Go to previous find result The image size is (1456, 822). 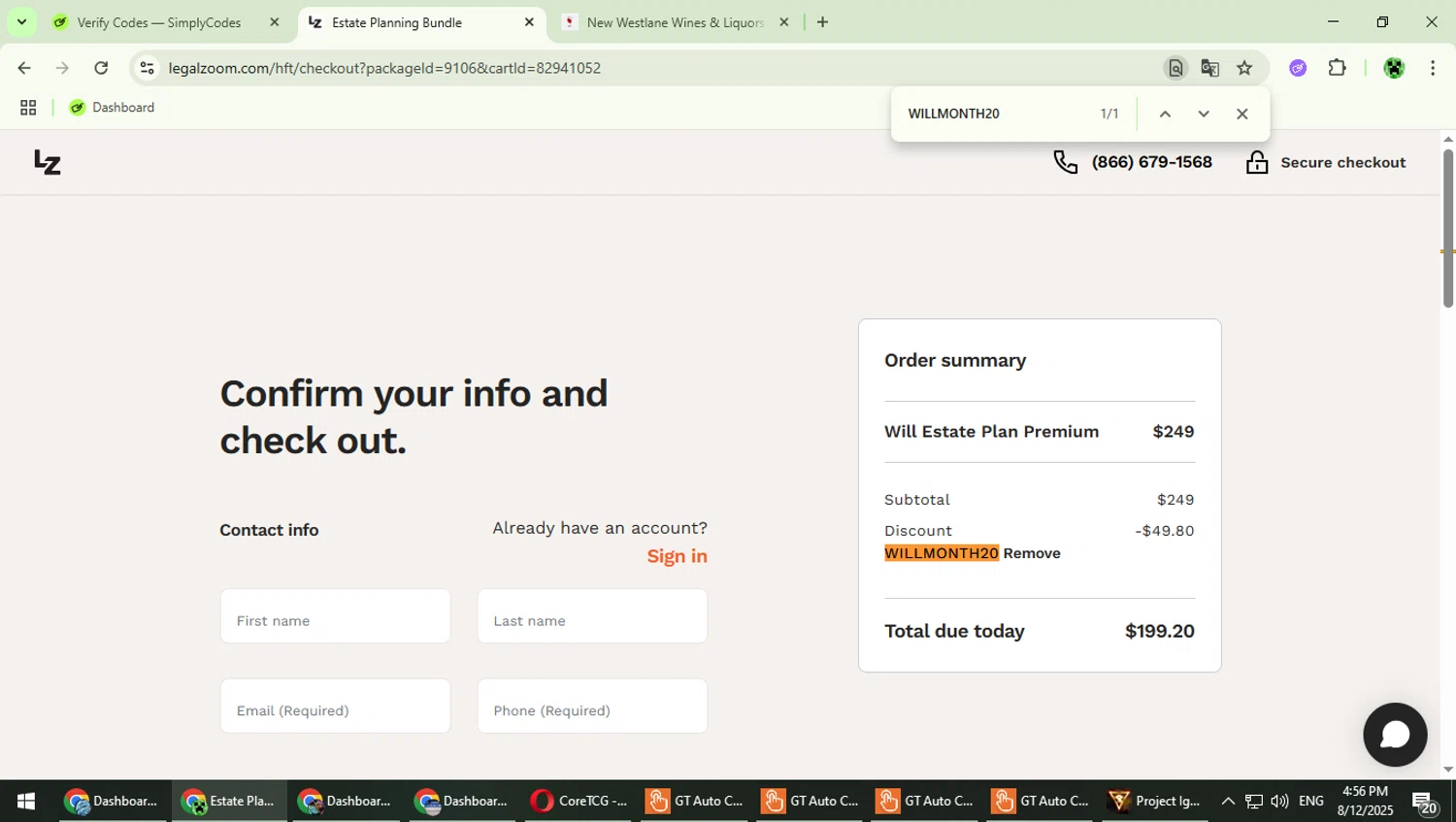[x=1165, y=114]
